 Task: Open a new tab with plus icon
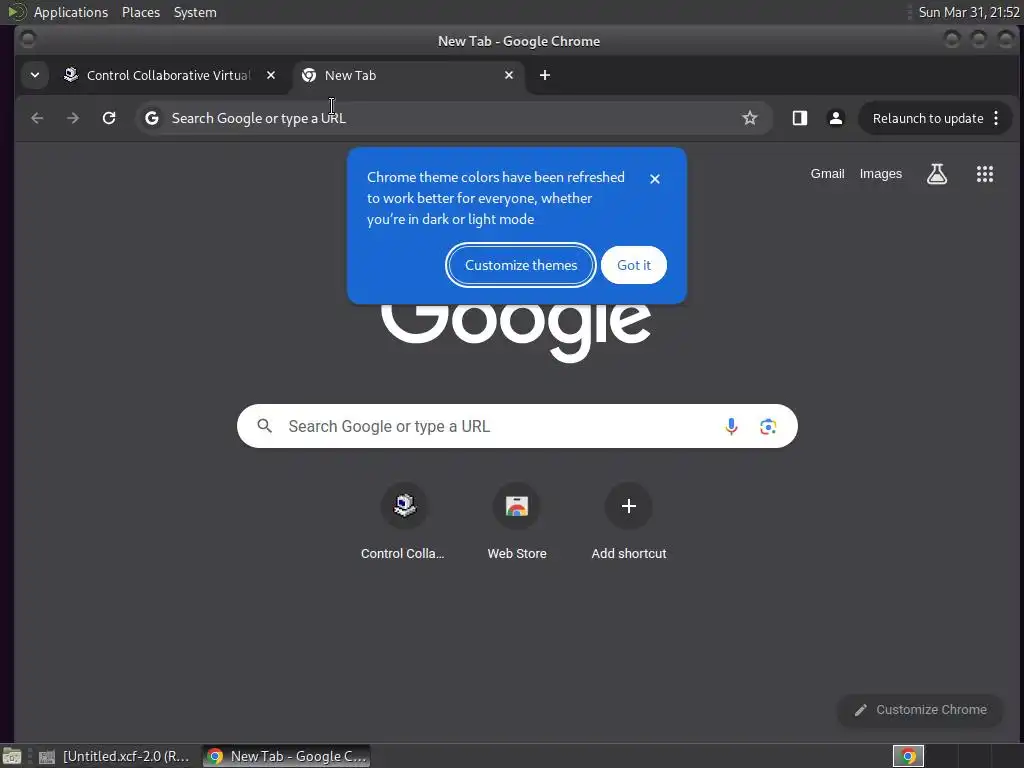(x=545, y=75)
